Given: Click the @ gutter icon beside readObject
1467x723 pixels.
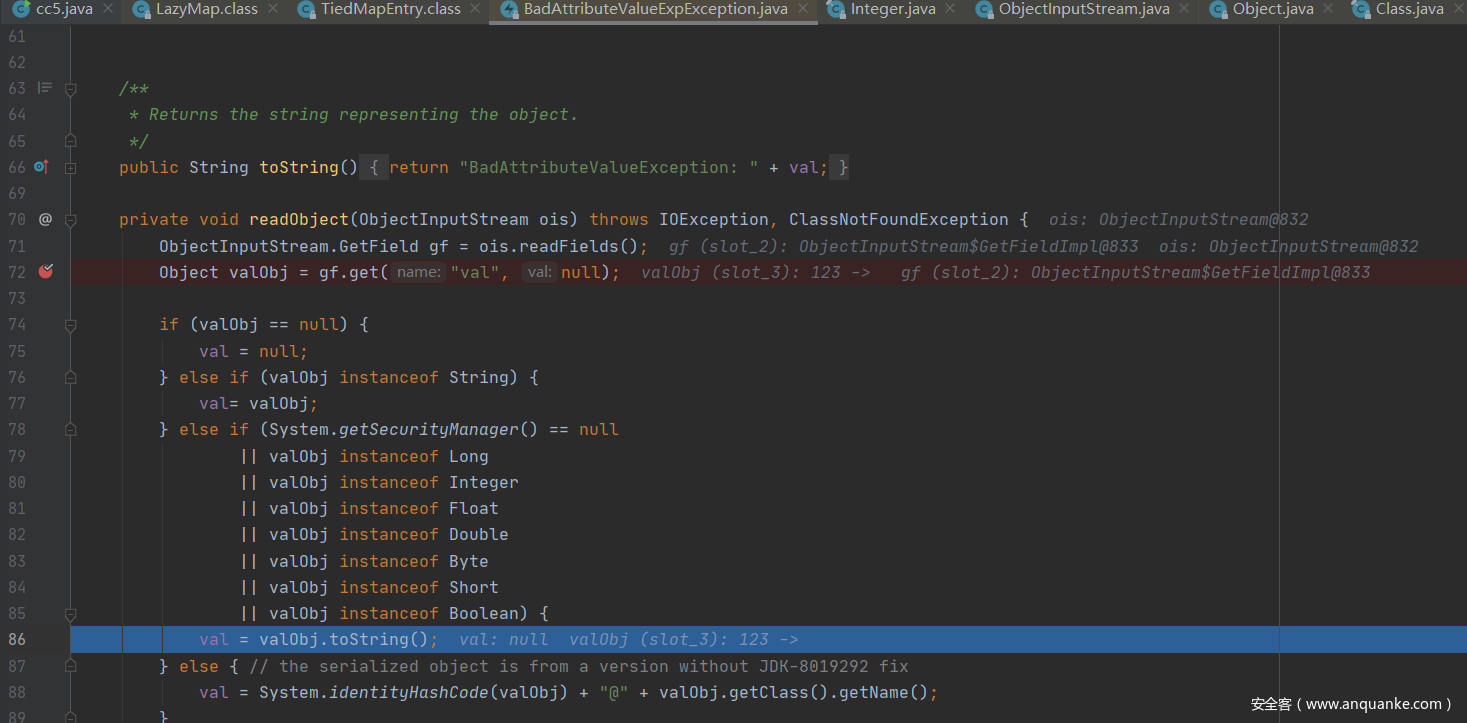Looking at the screenshot, I should [x=45, y=219].
